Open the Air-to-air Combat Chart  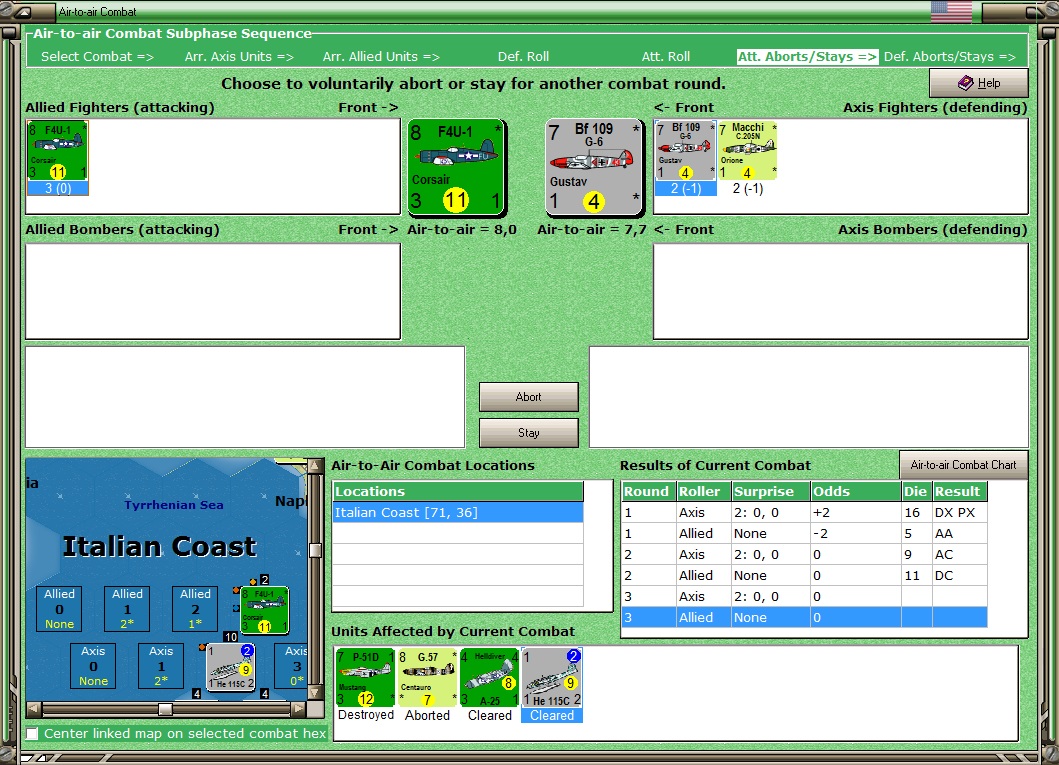click(963, 465)
